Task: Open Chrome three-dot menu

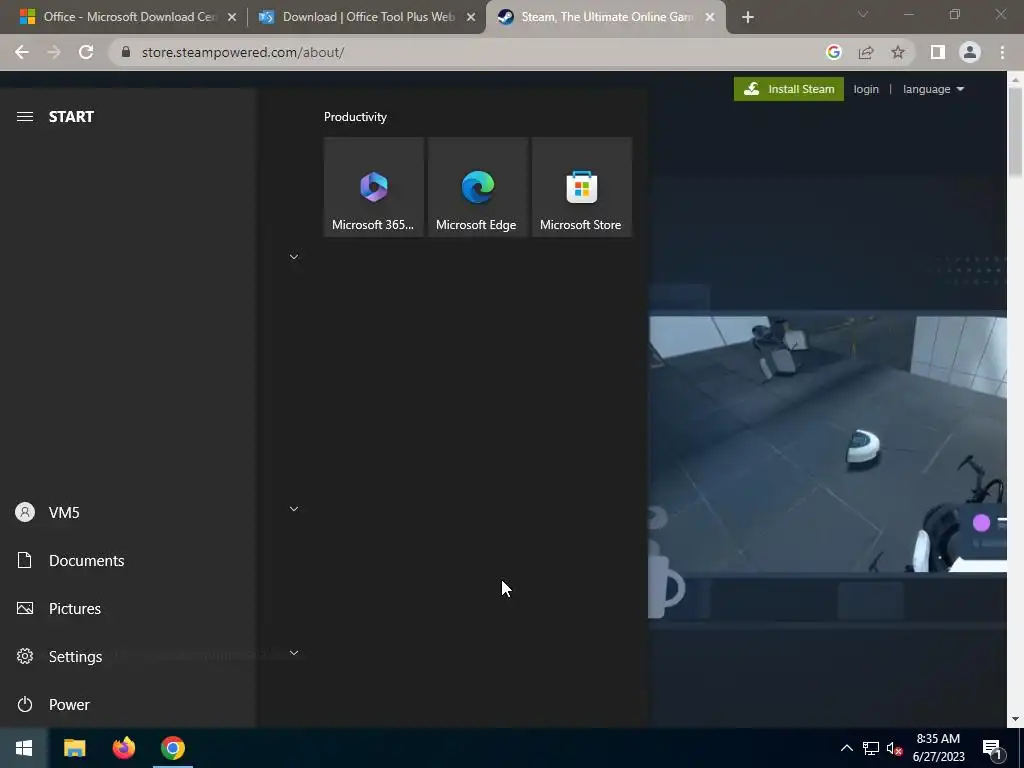Action: click(x=1002, y=52)
